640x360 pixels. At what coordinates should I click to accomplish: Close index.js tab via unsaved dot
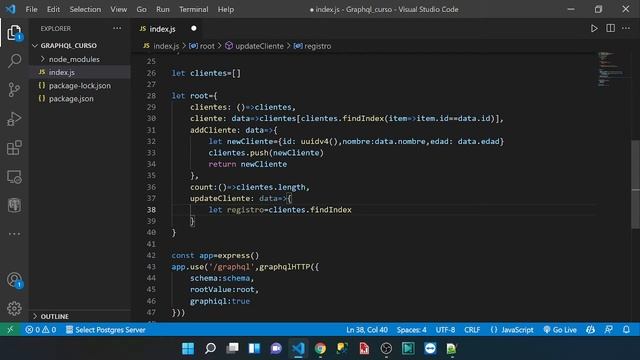point(193,28)
